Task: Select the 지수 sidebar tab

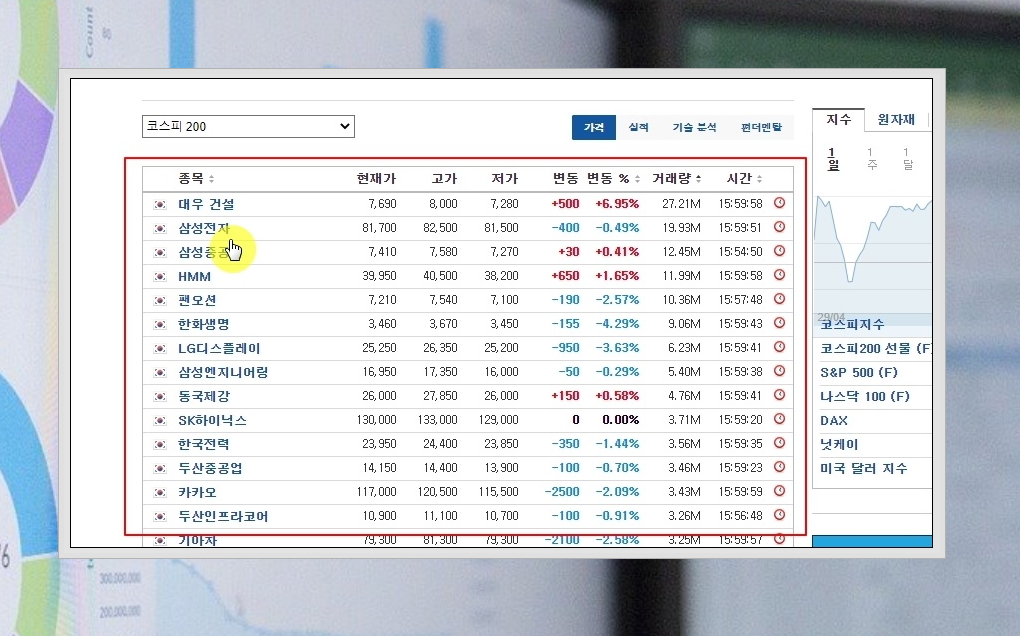Action: click(839, 120)
